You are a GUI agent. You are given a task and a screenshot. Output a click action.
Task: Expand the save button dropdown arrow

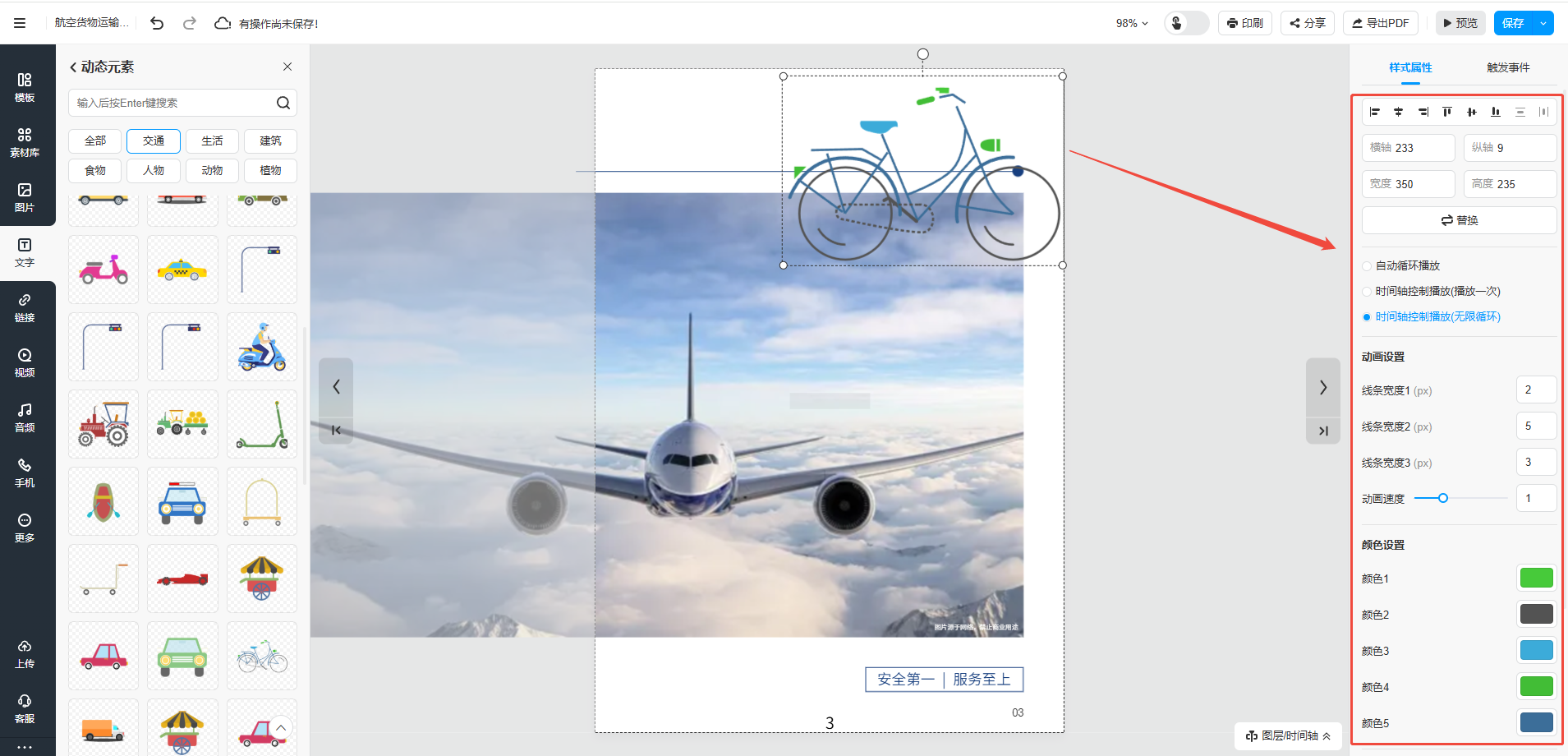[1543, 23]
